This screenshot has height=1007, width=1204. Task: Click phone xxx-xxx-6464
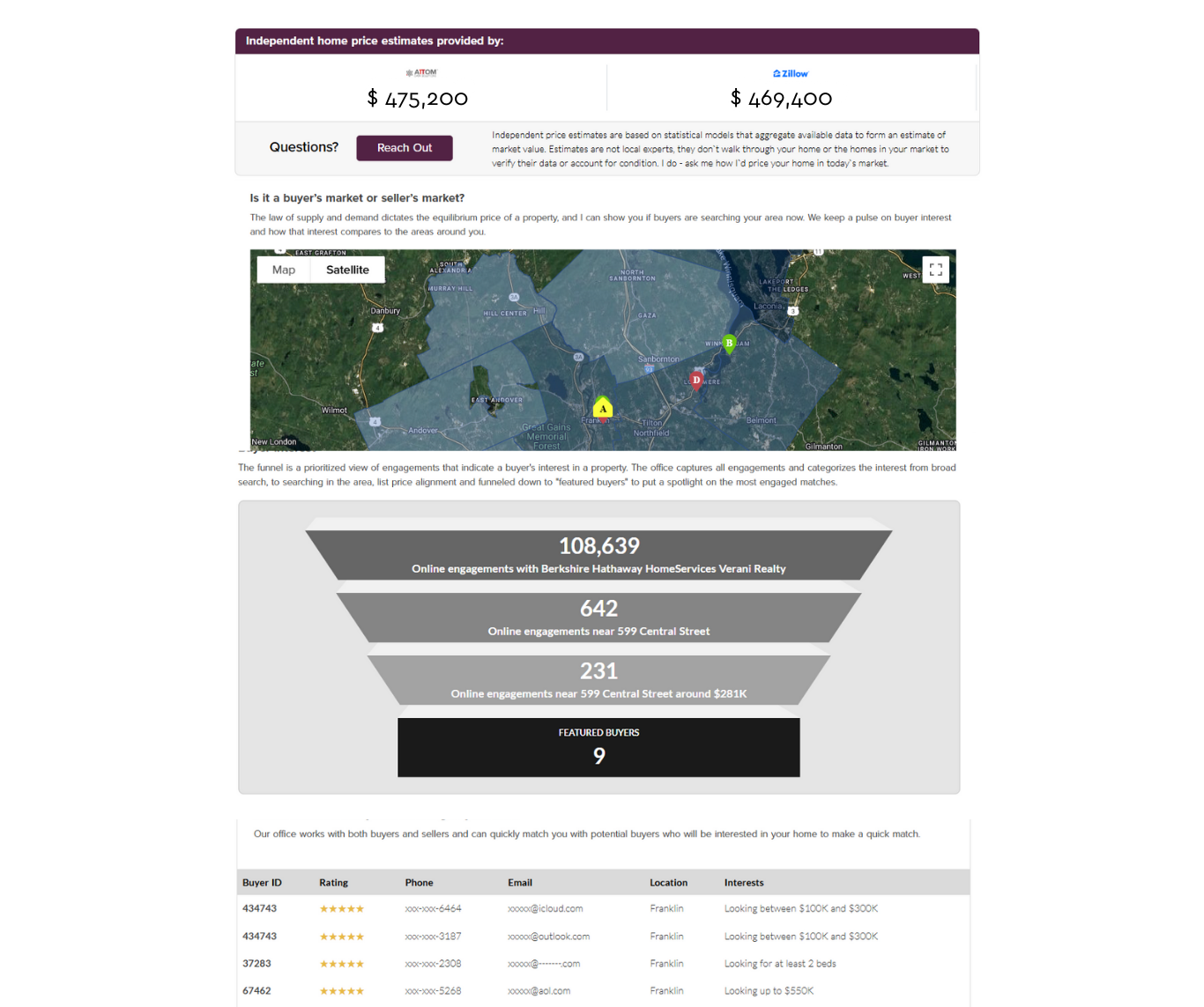(x=433, y=908)
